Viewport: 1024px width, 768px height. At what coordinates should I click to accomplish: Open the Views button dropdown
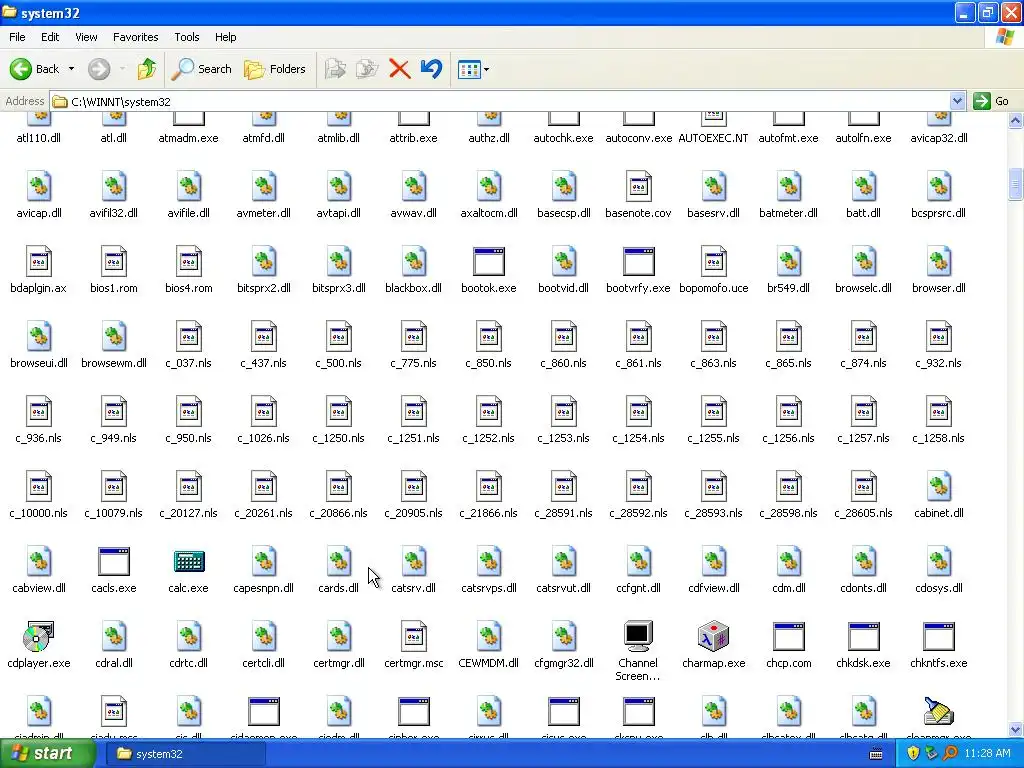[486, 69]
